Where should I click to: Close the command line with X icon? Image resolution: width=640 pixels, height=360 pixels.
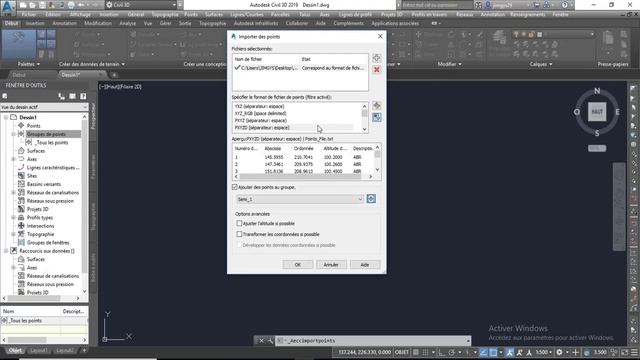pyautogui.click(x=262, y=340)
